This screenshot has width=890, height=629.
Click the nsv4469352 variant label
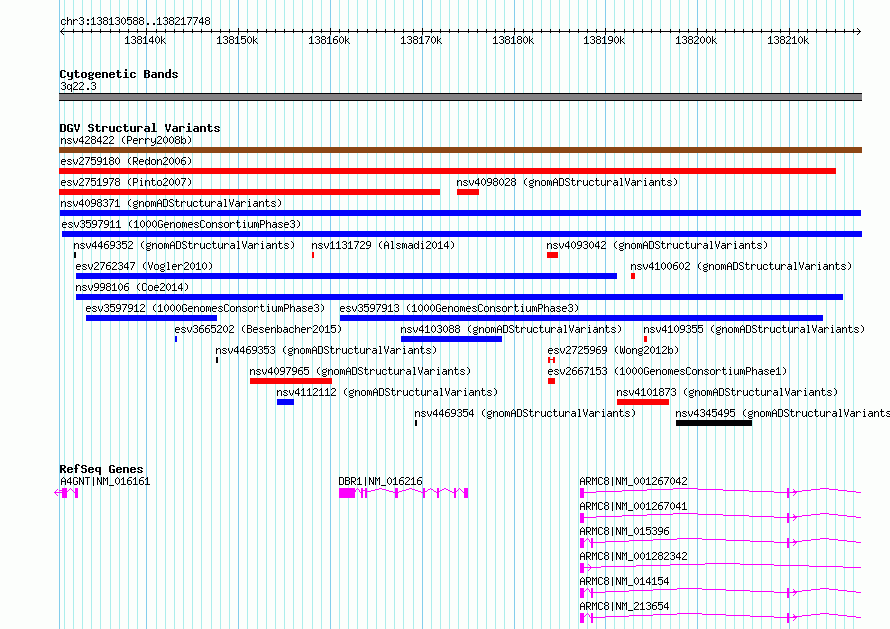point(184,245)
